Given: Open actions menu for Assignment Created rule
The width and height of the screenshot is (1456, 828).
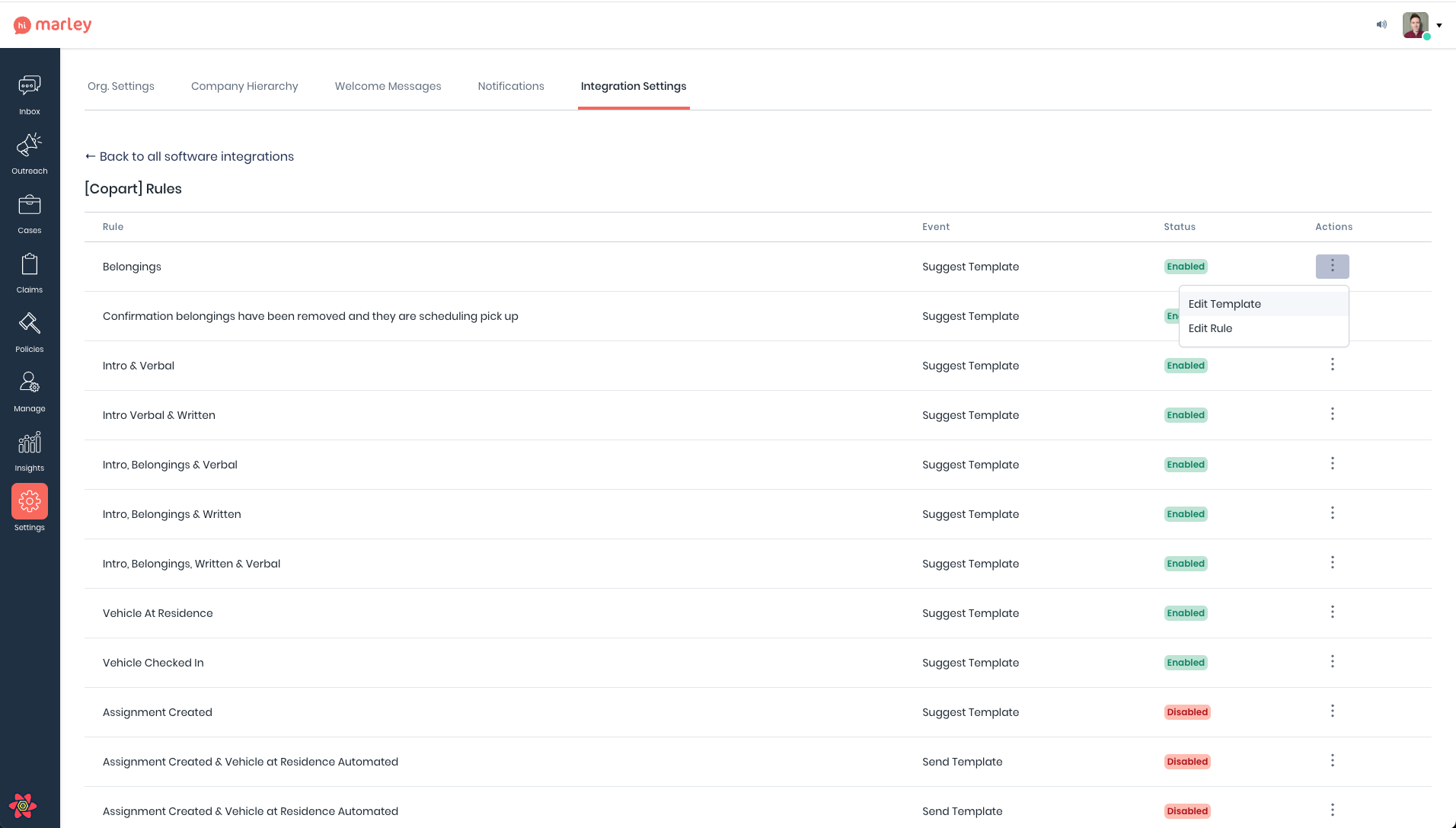Looking at the screenshot, I should pos(1332,711).
